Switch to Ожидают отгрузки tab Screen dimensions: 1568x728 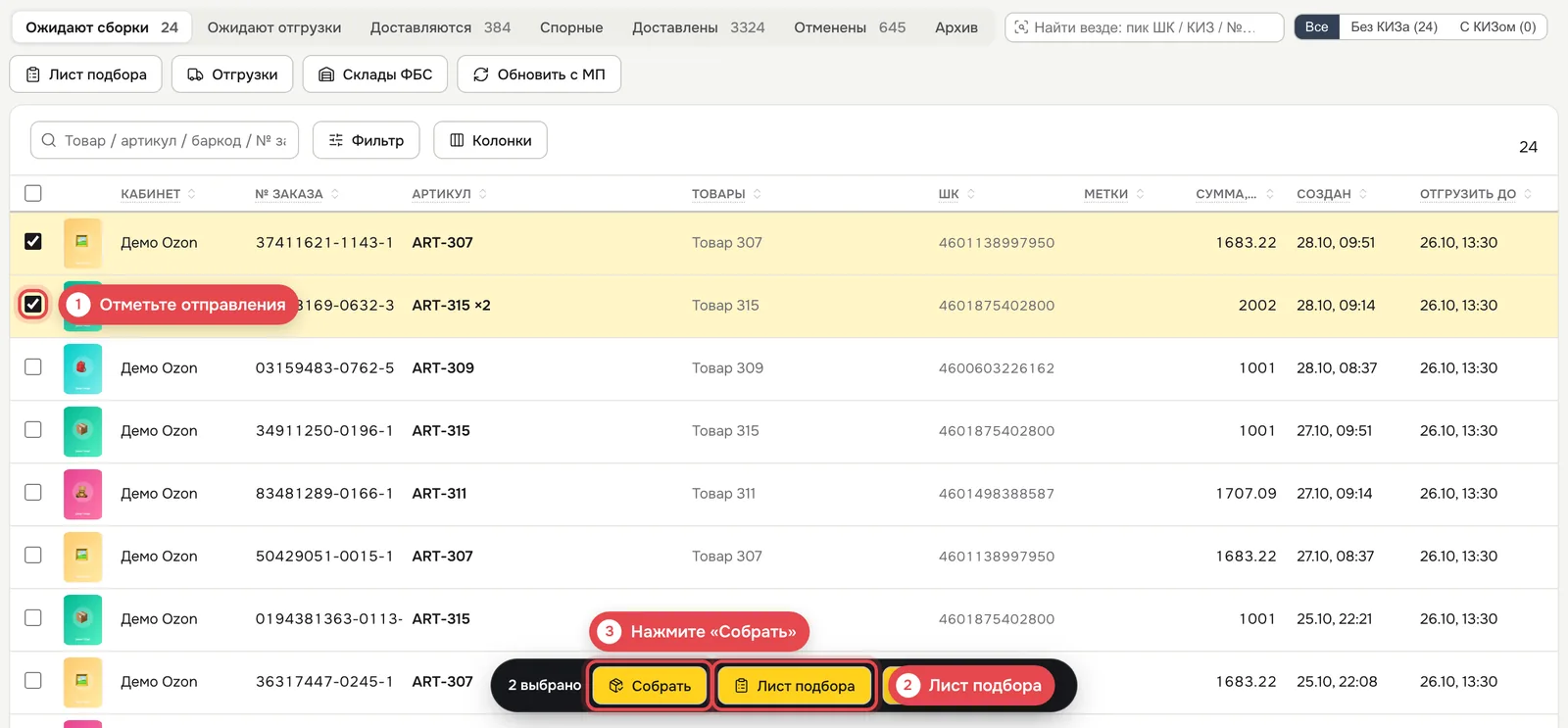point(274,27)
